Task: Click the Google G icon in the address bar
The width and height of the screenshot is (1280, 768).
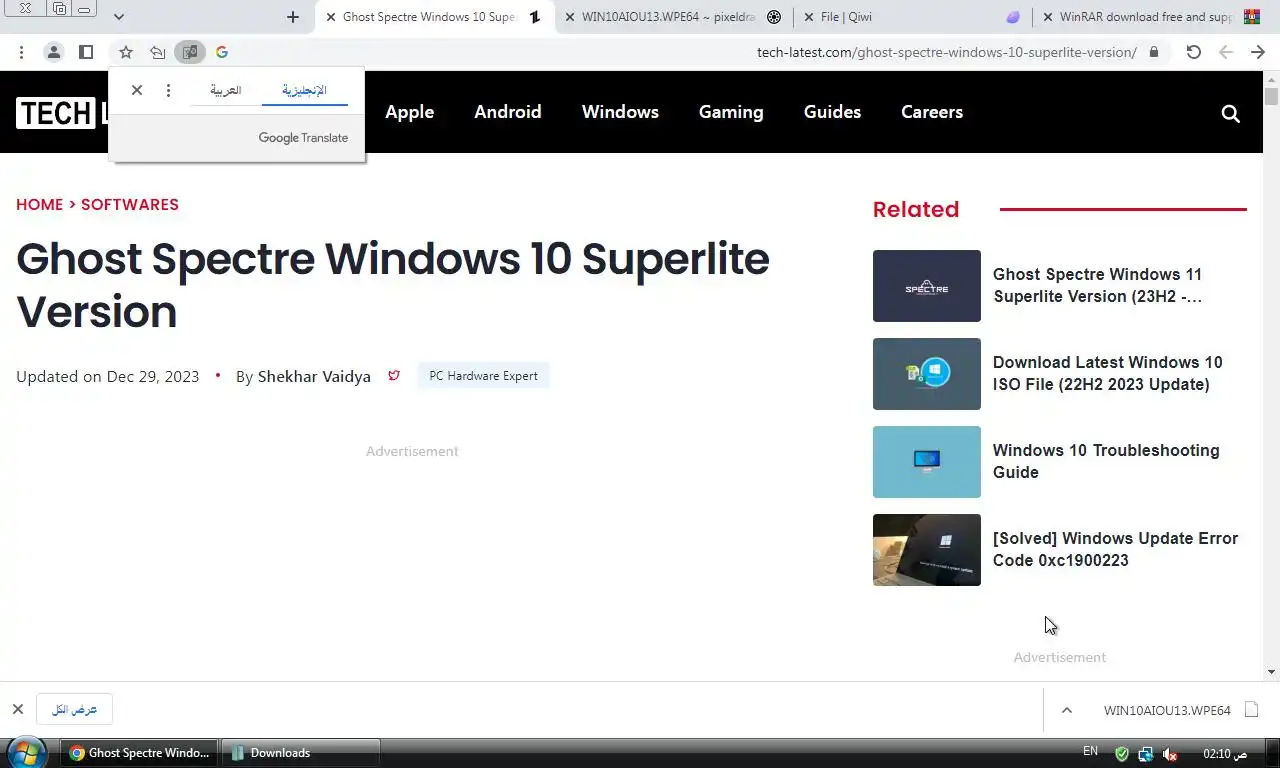Action: pyautogui.click(x=222, y=52)
